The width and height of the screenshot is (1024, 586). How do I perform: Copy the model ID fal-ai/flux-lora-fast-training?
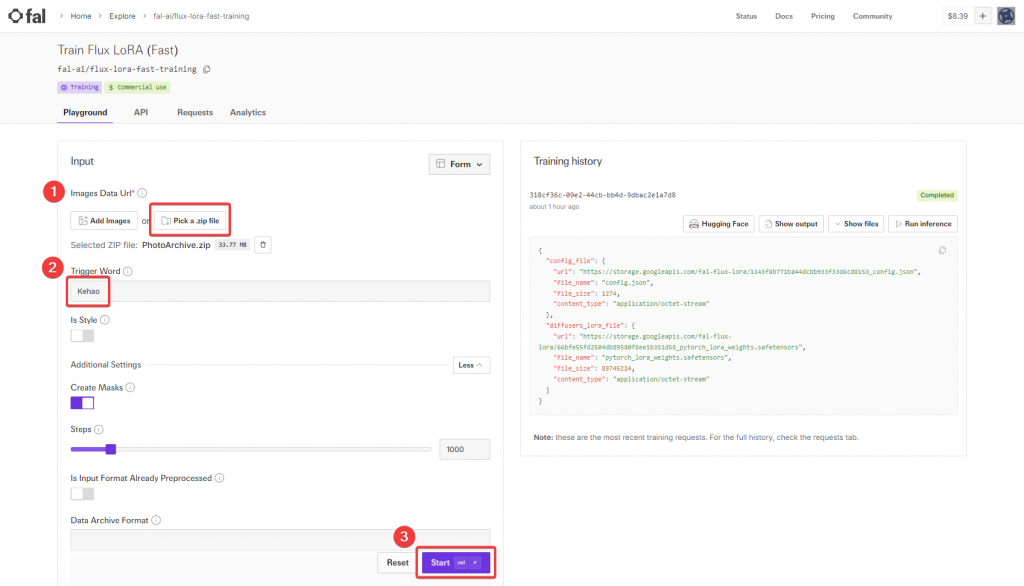(207, 69)
